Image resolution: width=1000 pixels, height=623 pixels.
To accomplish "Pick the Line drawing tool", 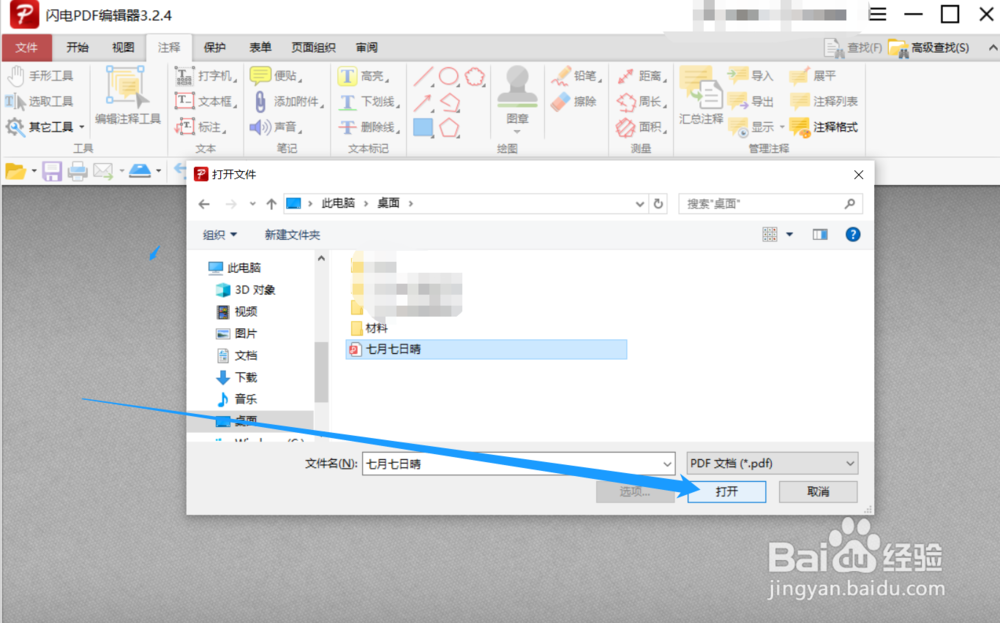I will click(423, 77).
